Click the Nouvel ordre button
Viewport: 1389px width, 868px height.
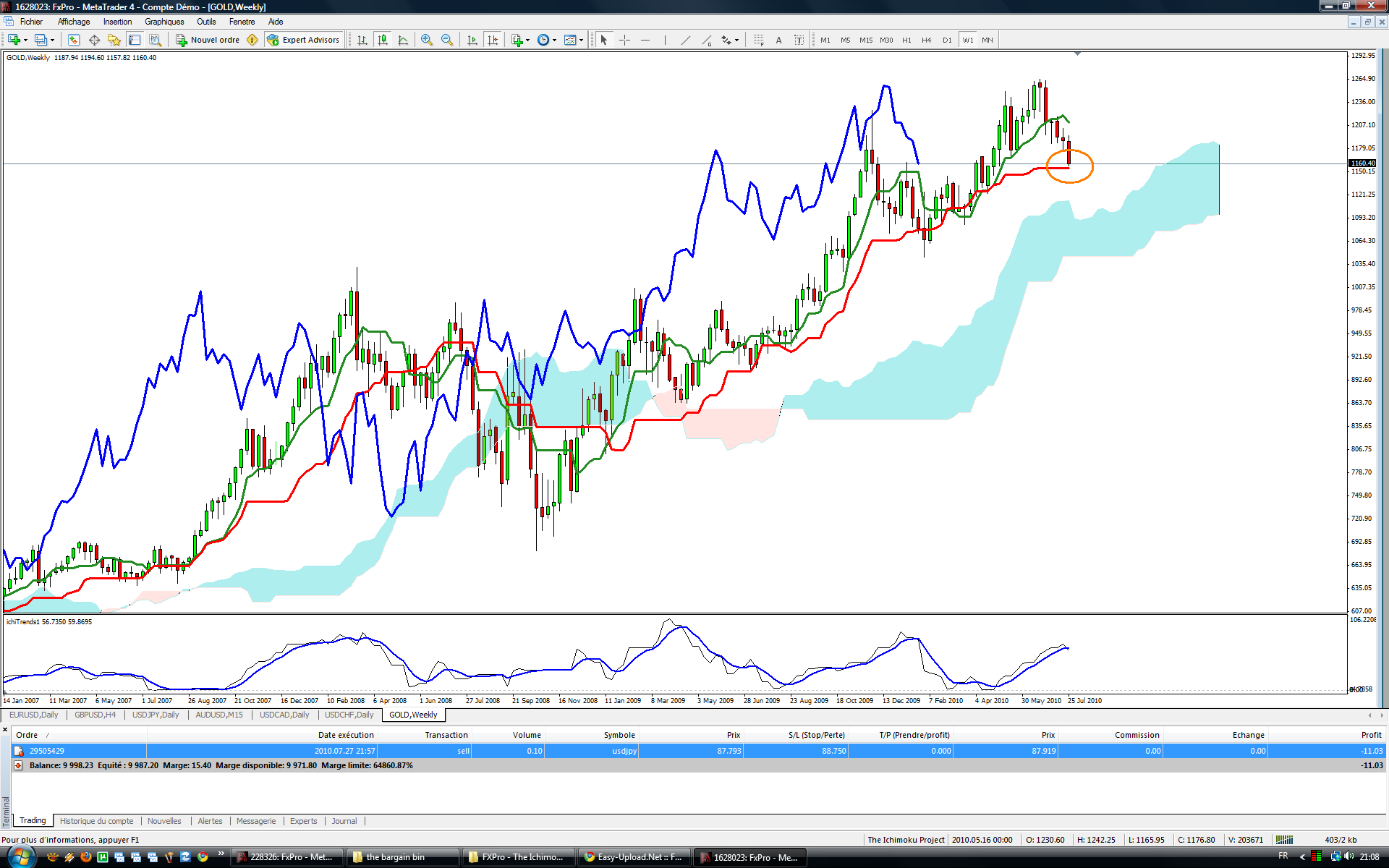pyautogui.click(x=208, y=40)
